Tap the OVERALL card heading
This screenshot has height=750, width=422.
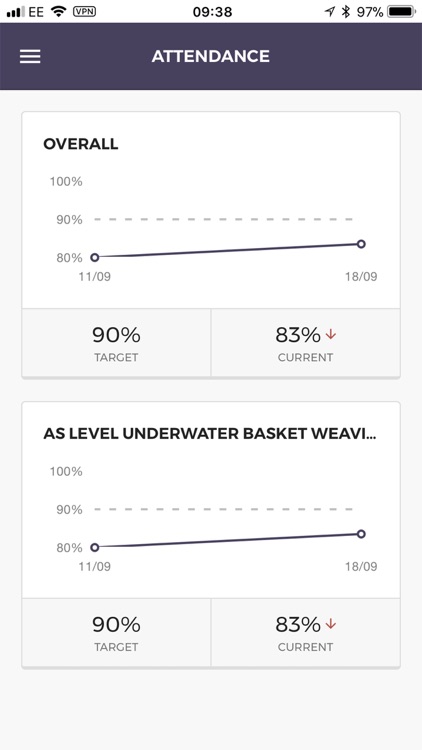pyautogui.click(x=80, y=144)
